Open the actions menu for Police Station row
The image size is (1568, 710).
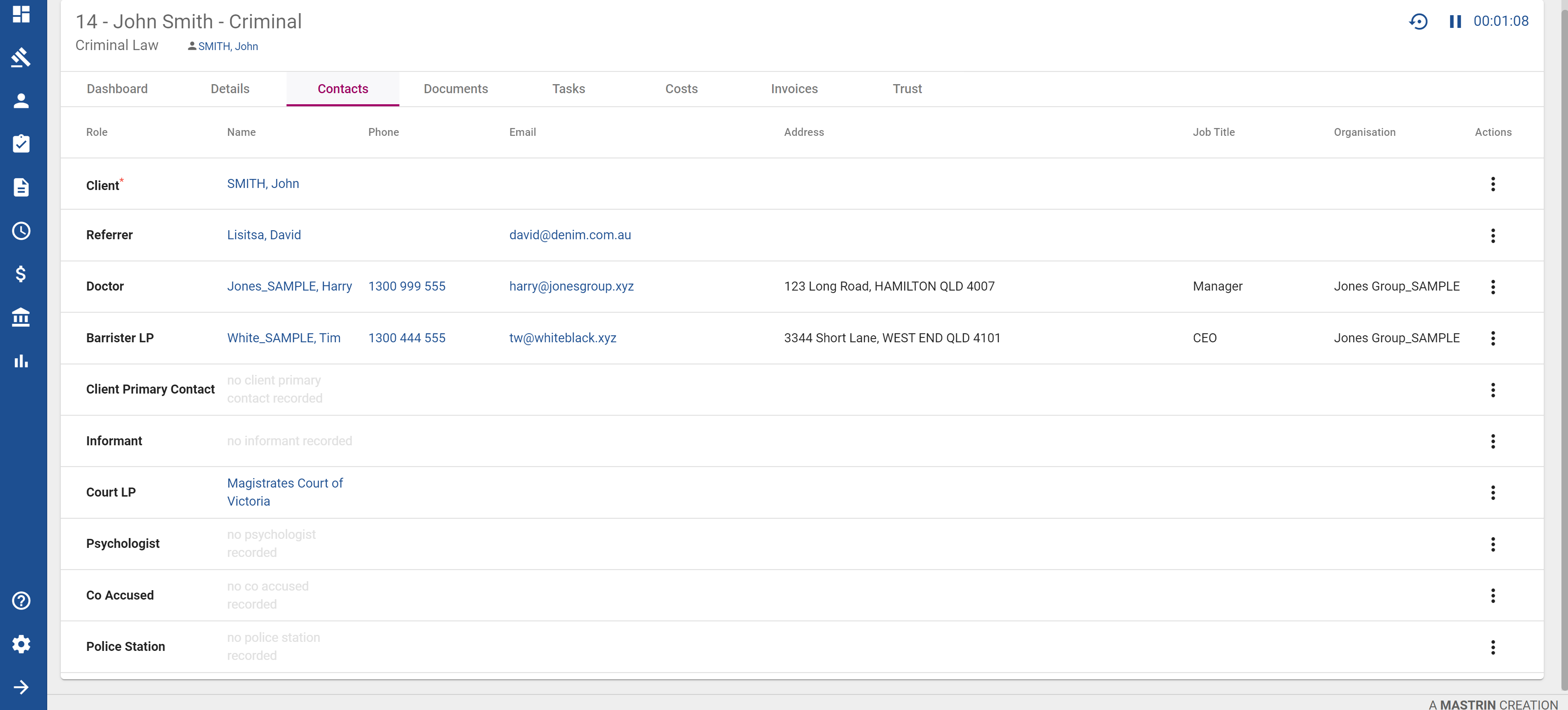coord(1492,647)
